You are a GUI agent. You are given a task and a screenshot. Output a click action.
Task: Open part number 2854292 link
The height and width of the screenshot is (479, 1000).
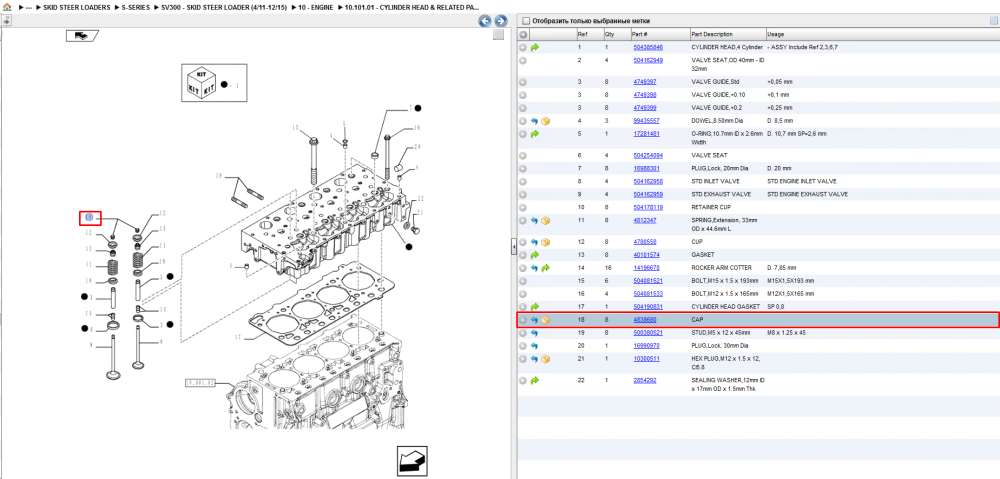click(644, 380)
